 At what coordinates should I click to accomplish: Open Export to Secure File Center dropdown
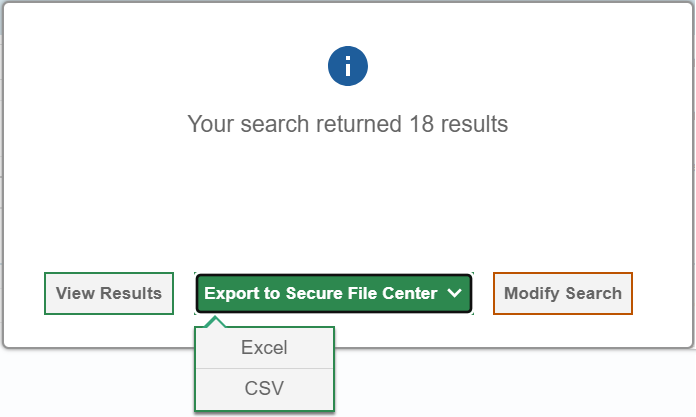click(x=320, y=293)
